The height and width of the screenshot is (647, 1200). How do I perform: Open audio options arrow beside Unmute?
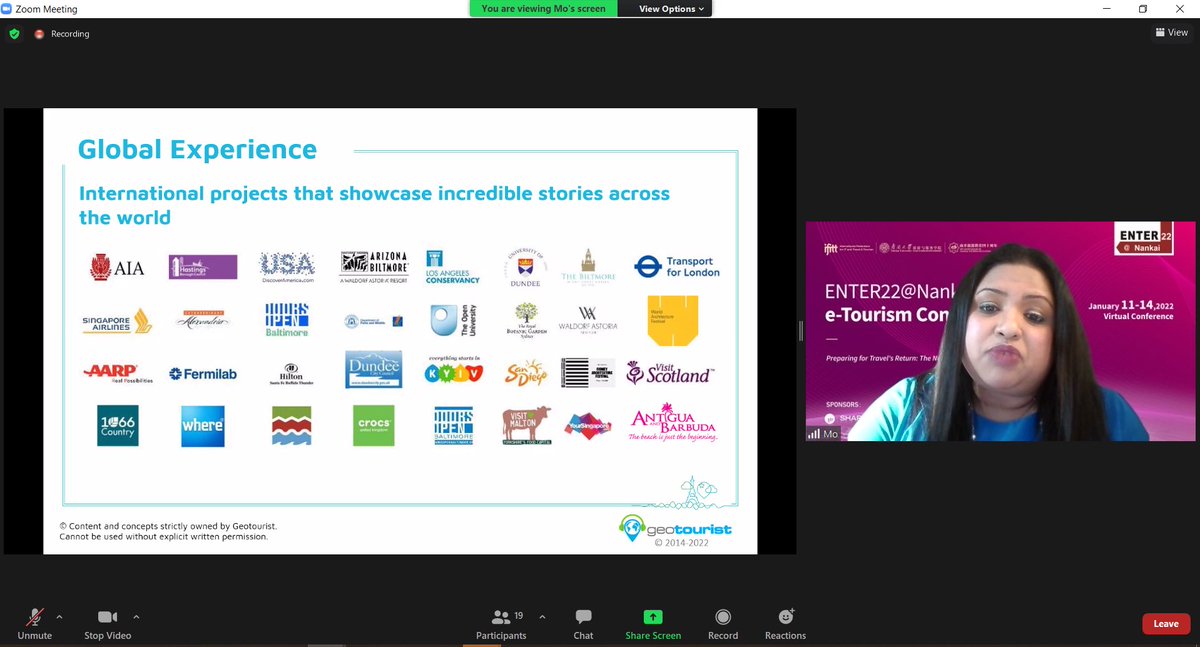(59, 617)
